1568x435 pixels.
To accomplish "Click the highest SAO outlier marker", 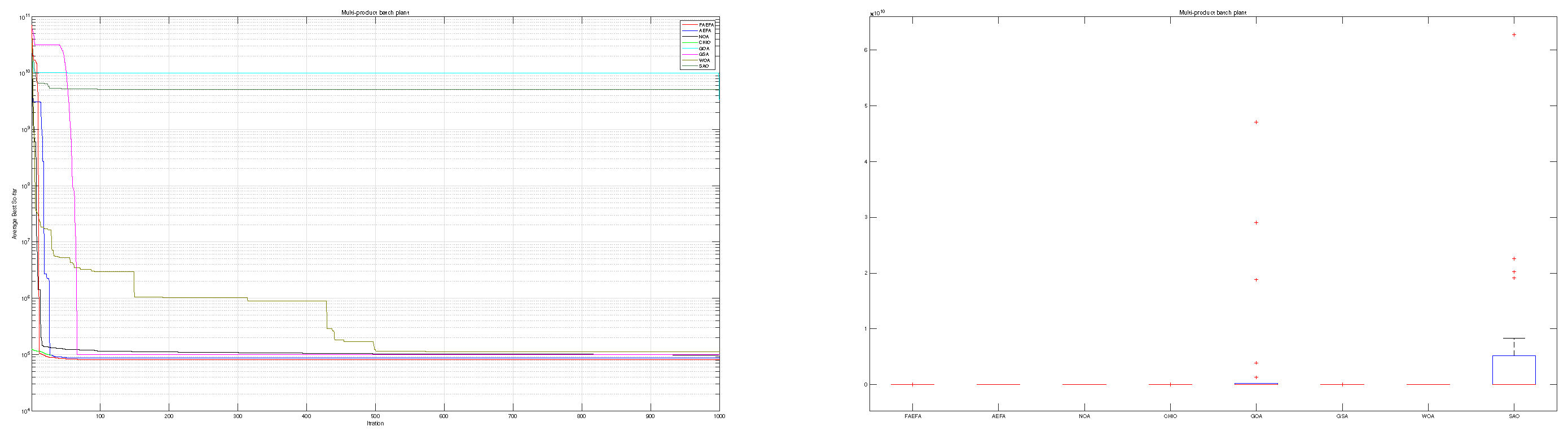I will (x=1514, y=34).
